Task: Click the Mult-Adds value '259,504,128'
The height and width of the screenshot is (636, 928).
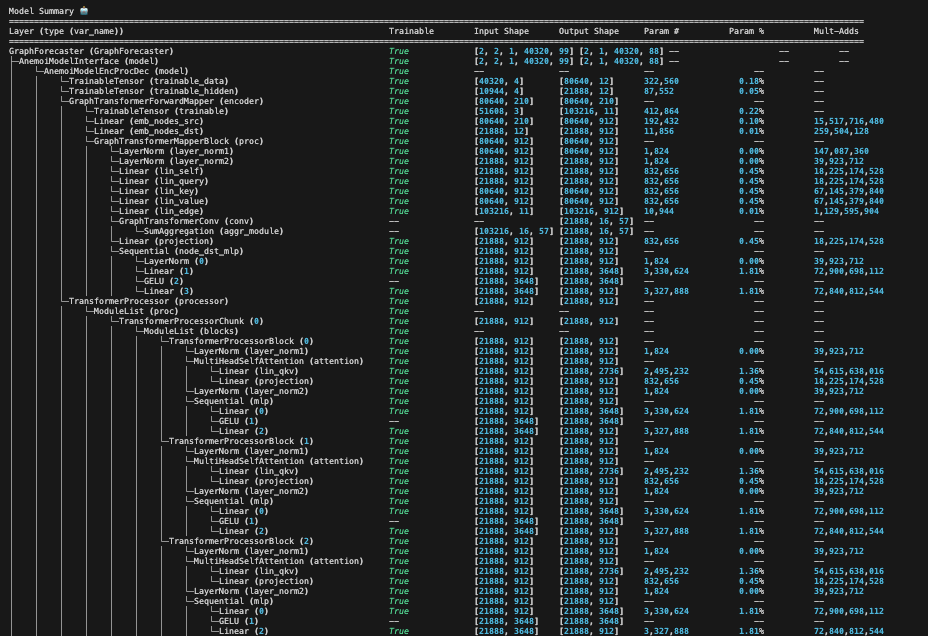Action: 841,132
